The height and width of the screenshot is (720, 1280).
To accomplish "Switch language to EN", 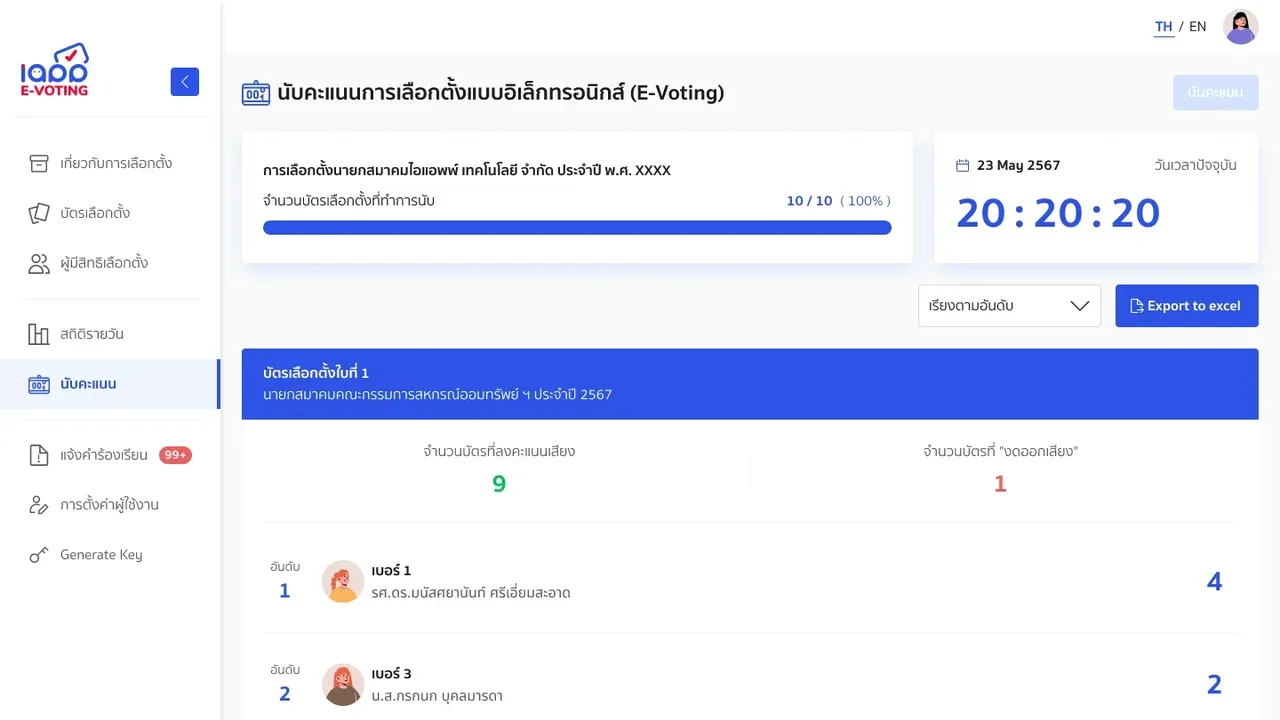I will 1198,27.
